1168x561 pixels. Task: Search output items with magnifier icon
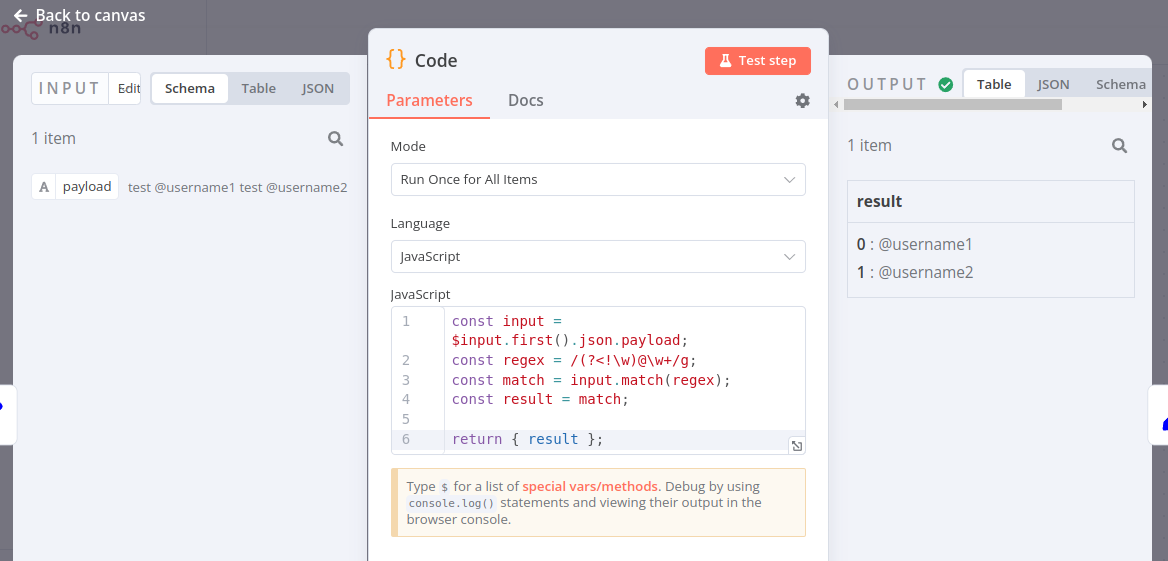click(x=1119, y=146)
